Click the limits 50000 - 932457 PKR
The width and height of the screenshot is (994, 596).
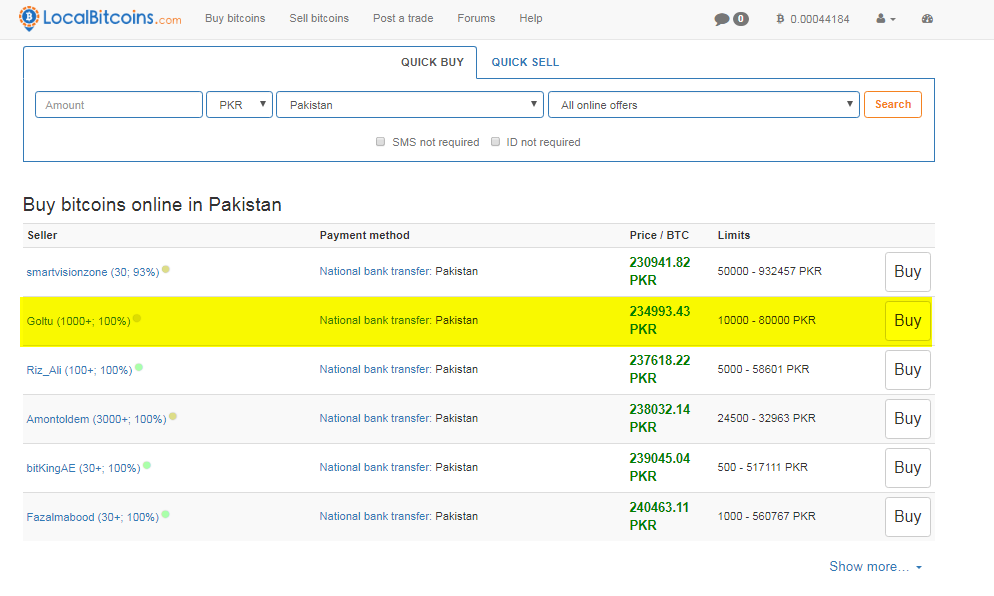[770, 271]
